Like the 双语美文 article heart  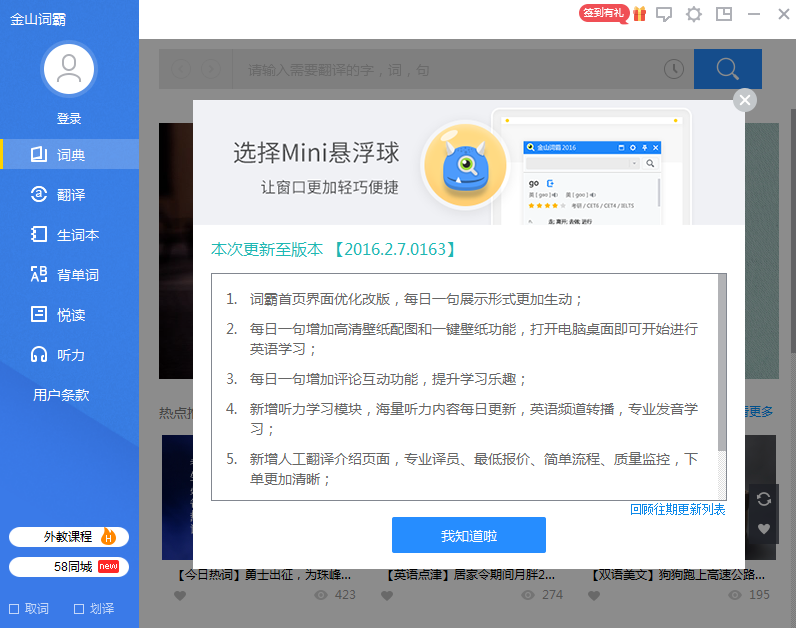pos(594,596)
